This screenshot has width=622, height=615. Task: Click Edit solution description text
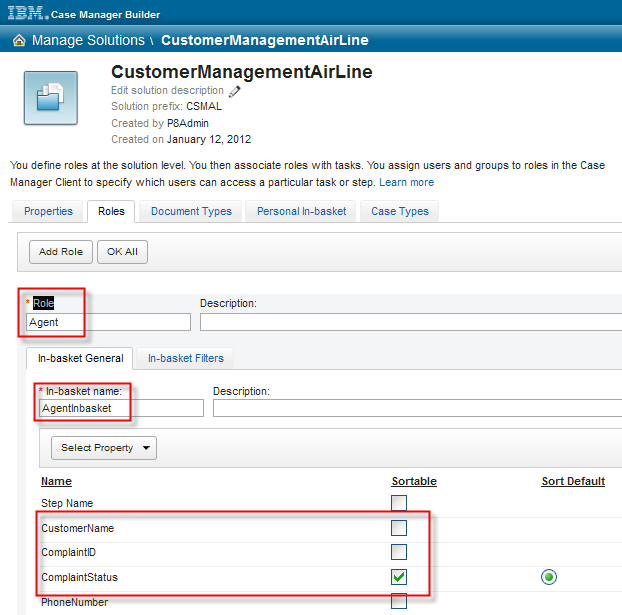[167, 90]
